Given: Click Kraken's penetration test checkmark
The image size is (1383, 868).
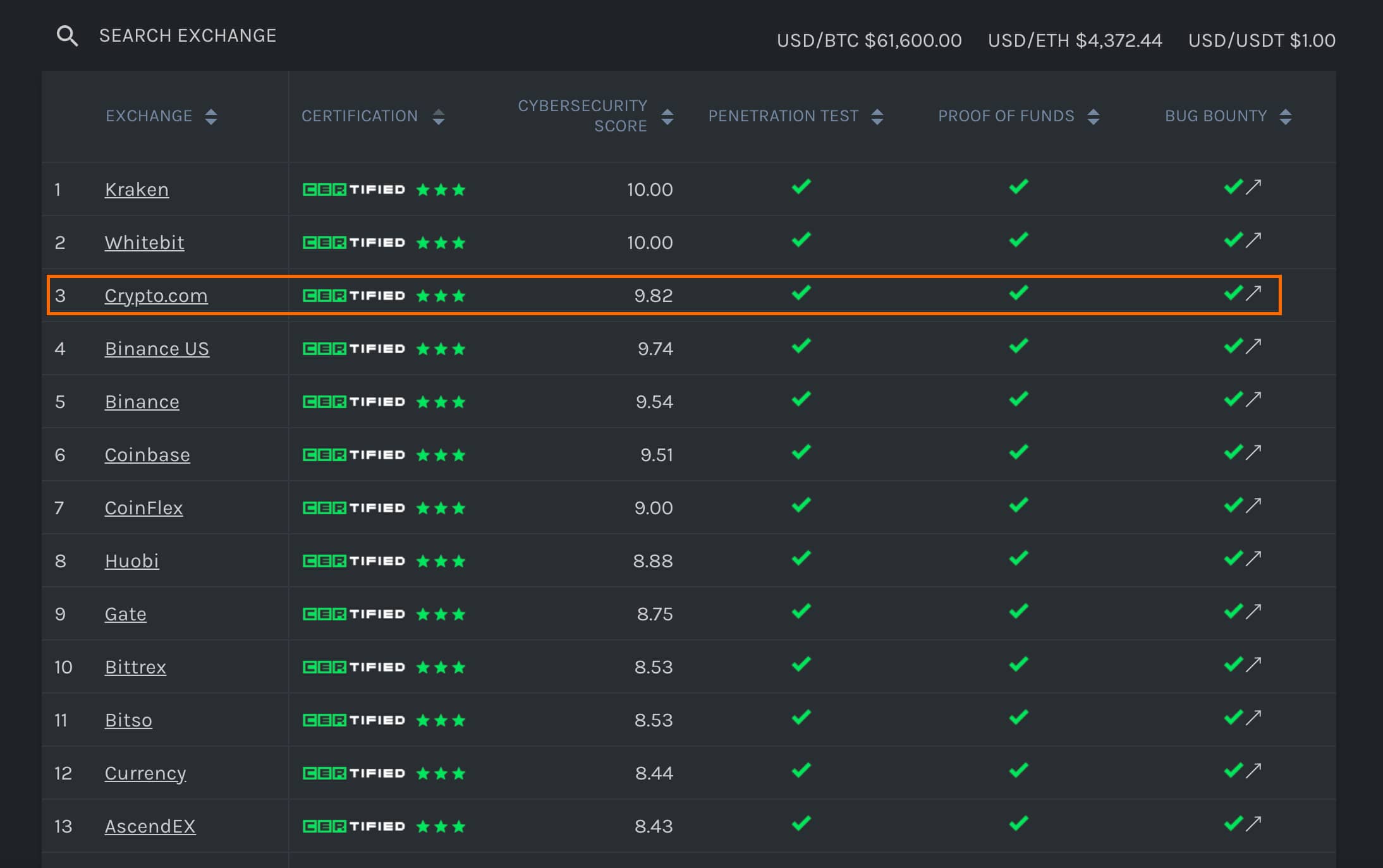Looking at the screenshot, I should pyautogui.click(x=801, y=187).
